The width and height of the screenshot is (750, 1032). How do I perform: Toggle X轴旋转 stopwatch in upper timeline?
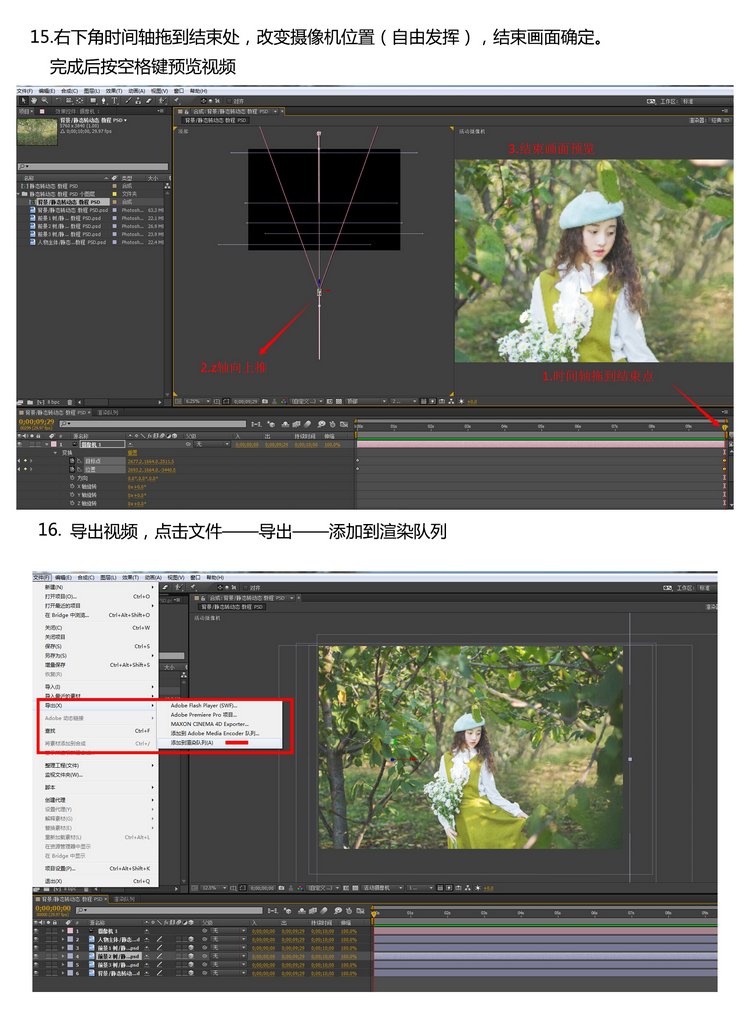click(72, 486)
